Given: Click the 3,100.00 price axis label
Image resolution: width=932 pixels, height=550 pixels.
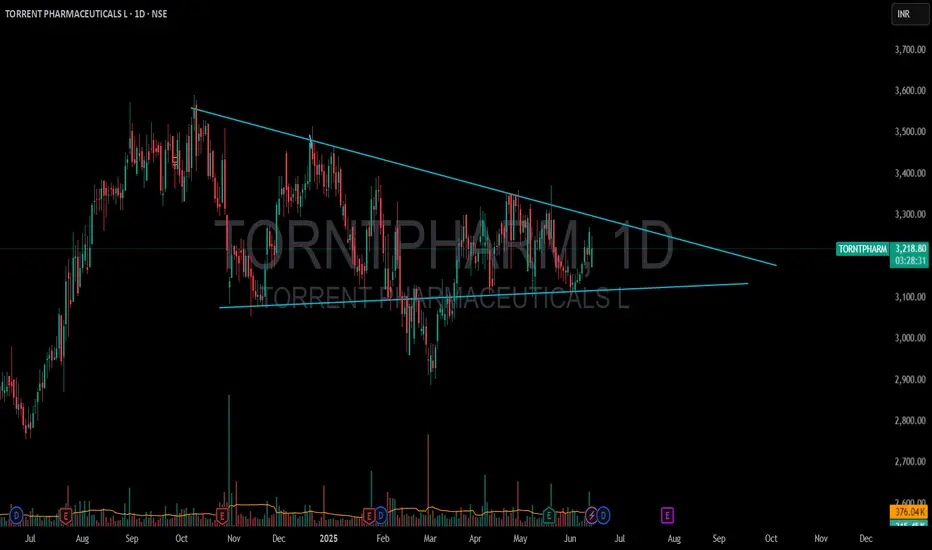Looking at the screenshot, I should (910, 297).
